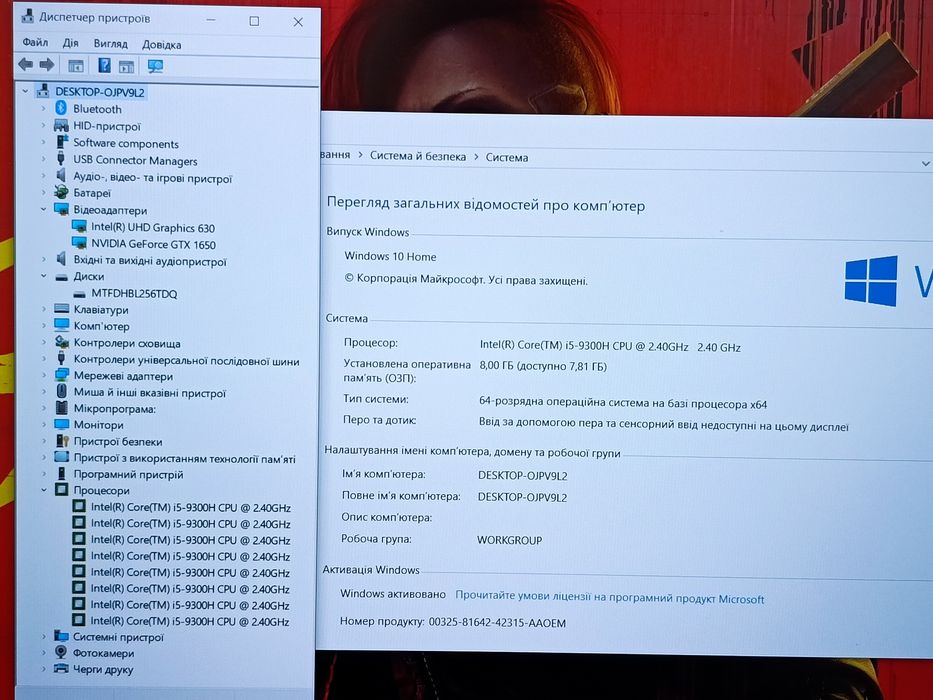Select the Монітори category icon
The width and height of the screenshot is (933, 700).
(x=61, y=424)
